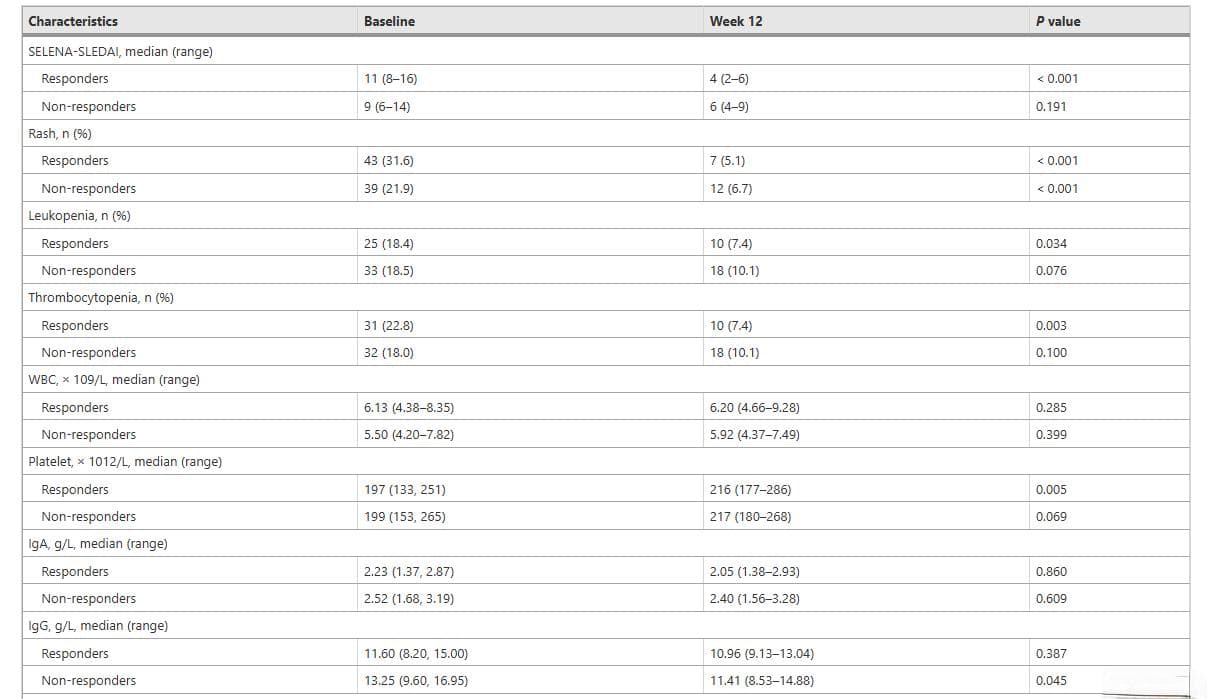
Task: Select the IgA, g/L row heading
Action: [x=98, y=544]
